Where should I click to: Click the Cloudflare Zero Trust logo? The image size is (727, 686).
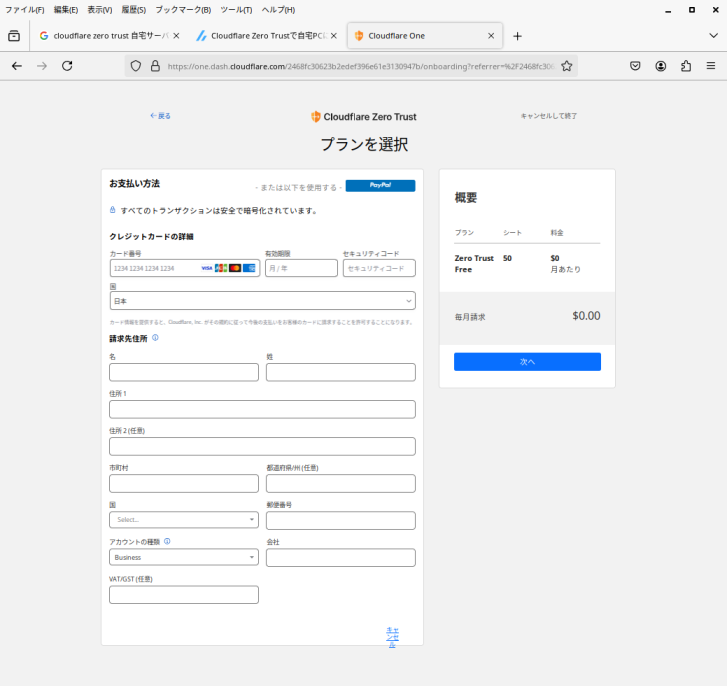pyautogui.click(x=364, y=117)
